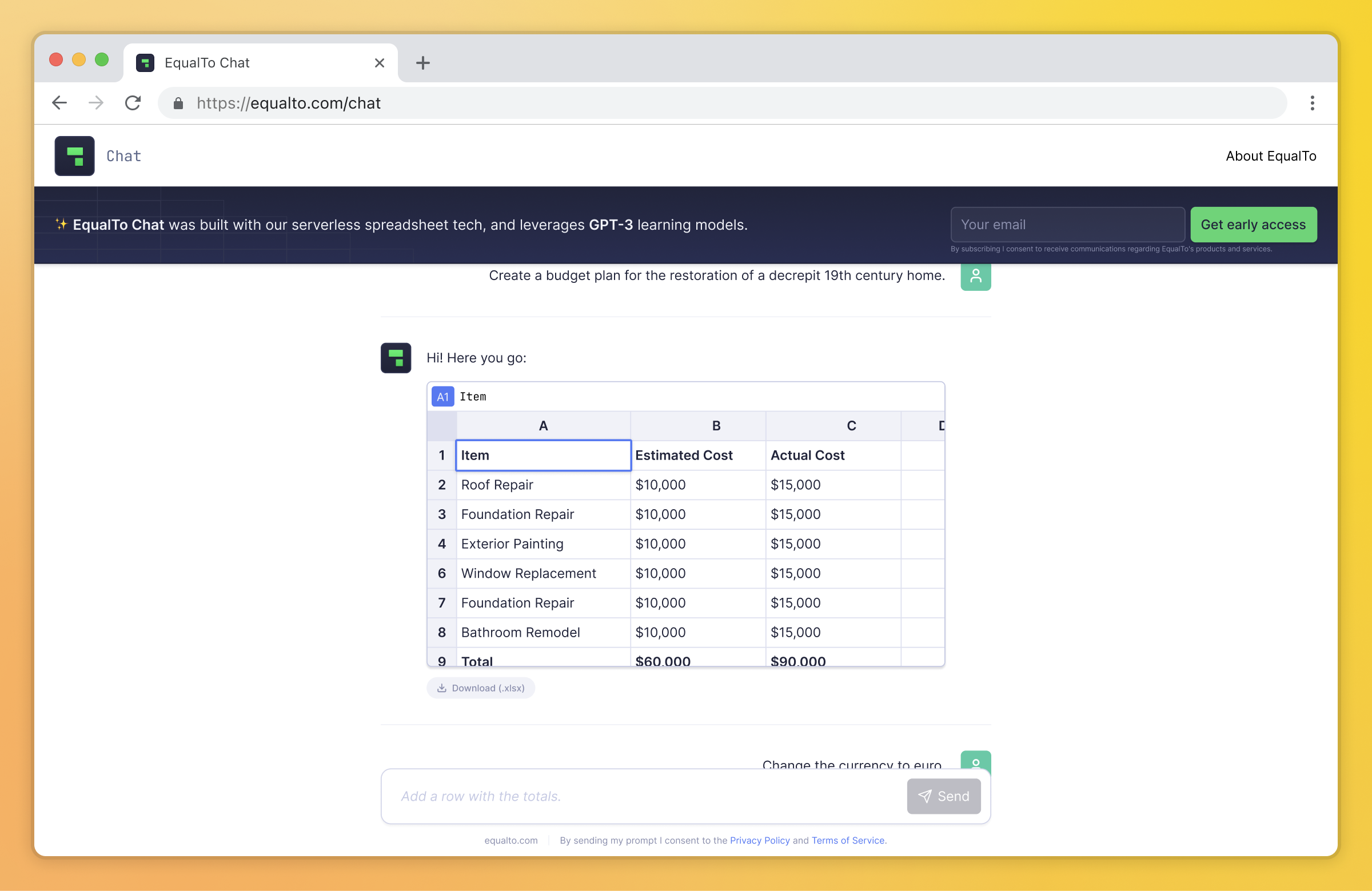This screenshot has height=891, width=1372.
Task: Click the address bar URL
Action: (288, 103)
